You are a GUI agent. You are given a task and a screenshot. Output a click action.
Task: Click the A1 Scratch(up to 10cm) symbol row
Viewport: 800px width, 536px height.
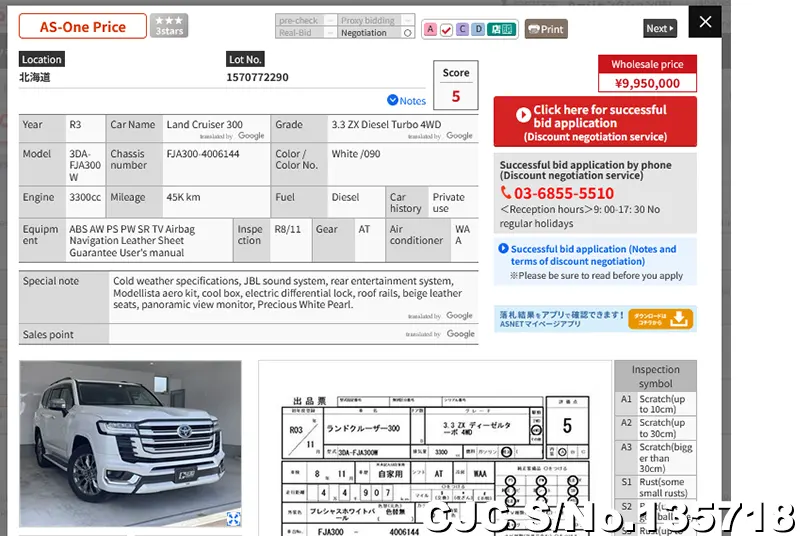(x=656, y=404)
